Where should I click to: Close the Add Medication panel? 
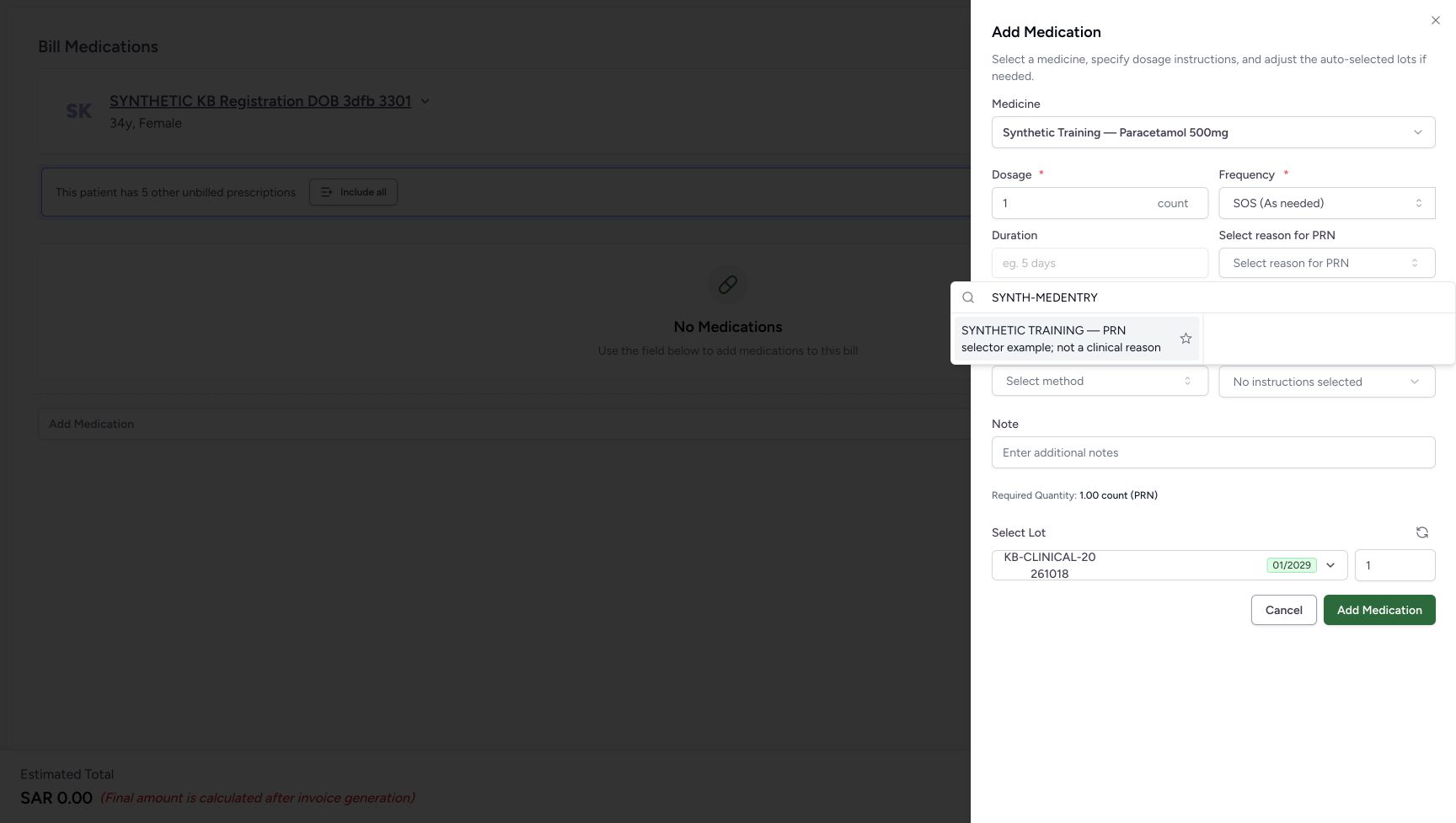click(x=1435, y=20)
